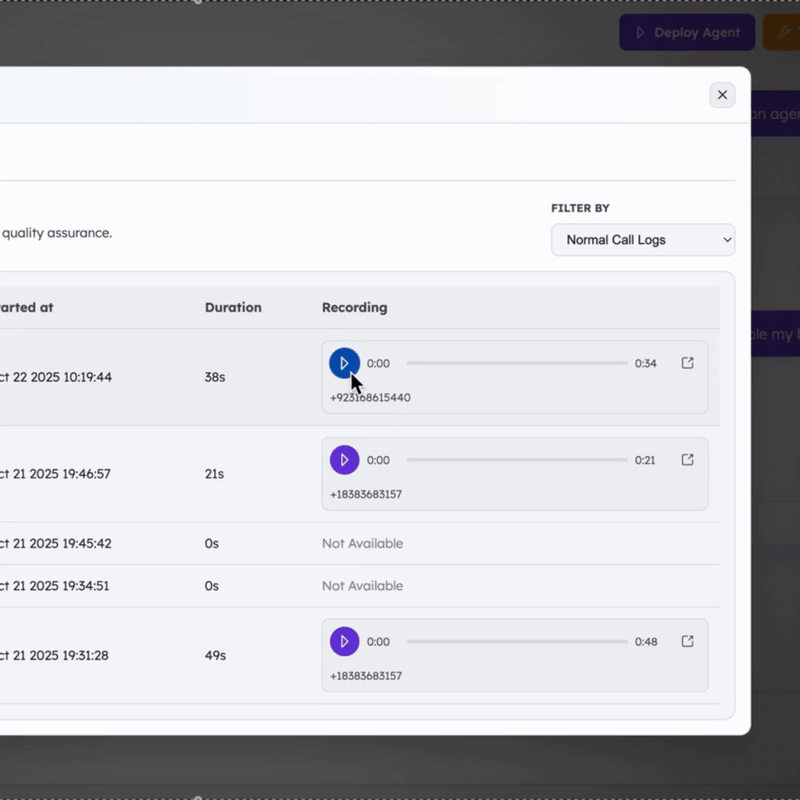
Task: Expand the Normal Call Logs filter dropdown
Action: pos(642,240)
